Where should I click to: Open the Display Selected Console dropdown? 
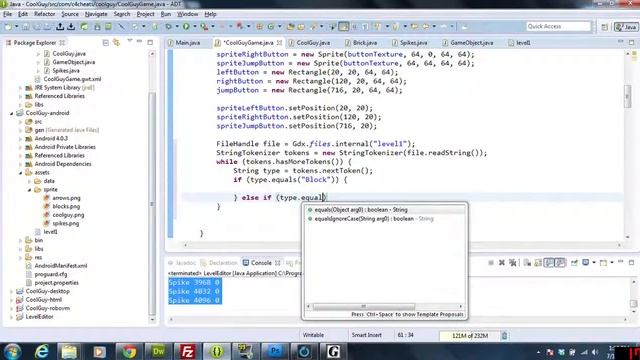click(594, 262)
